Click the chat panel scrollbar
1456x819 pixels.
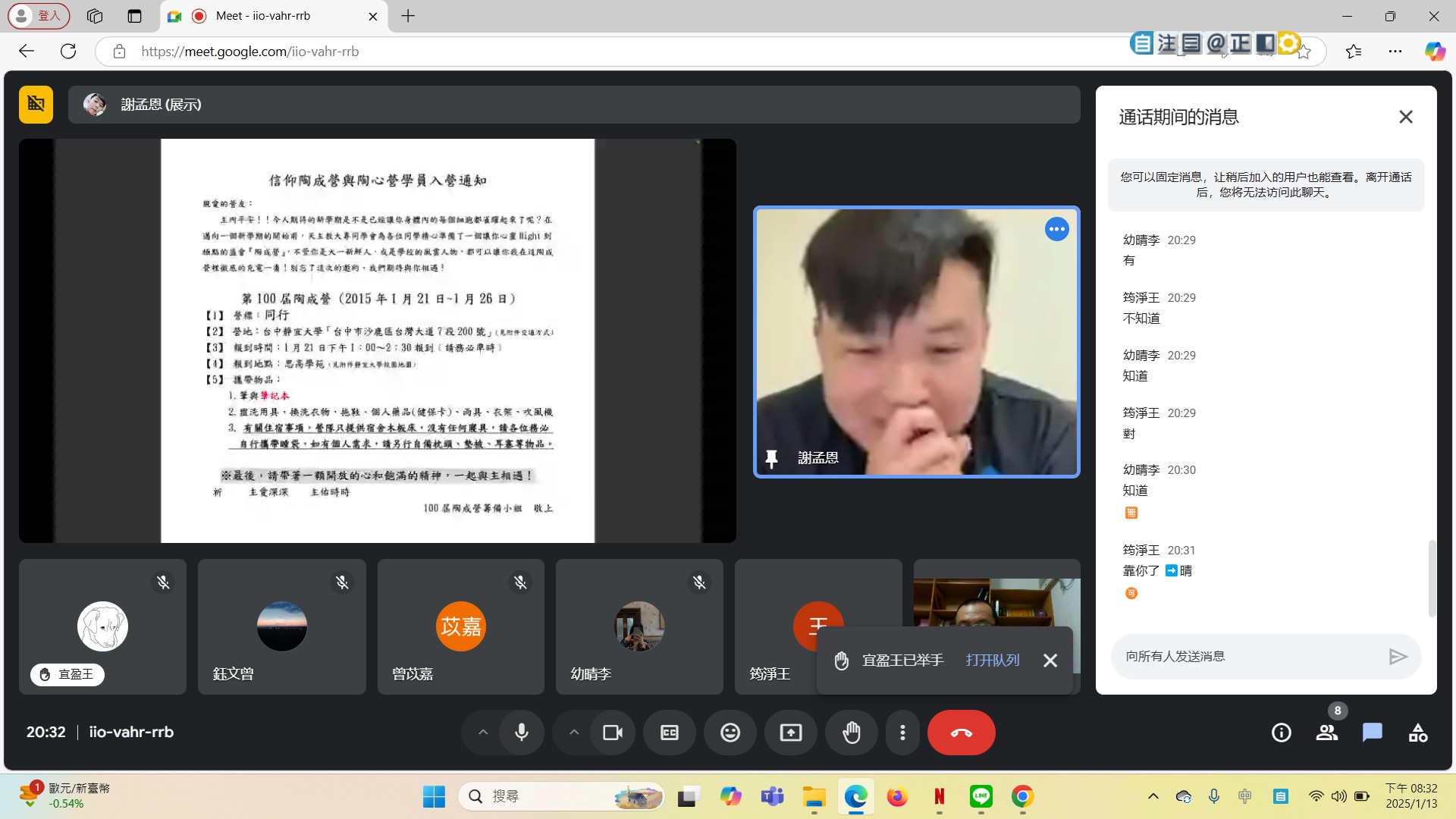pyautogui.click(x=1432, y=578)
